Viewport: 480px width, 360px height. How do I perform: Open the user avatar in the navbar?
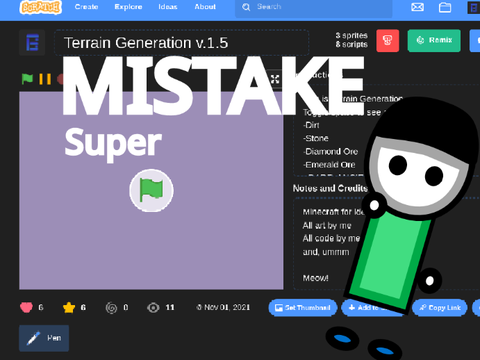473,7
